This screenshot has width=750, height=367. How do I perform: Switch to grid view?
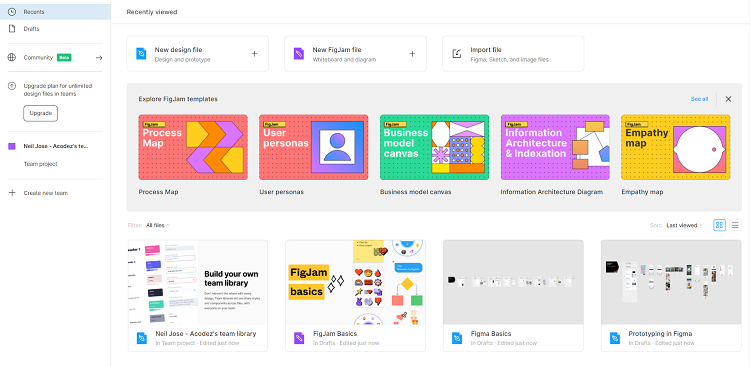719,225
